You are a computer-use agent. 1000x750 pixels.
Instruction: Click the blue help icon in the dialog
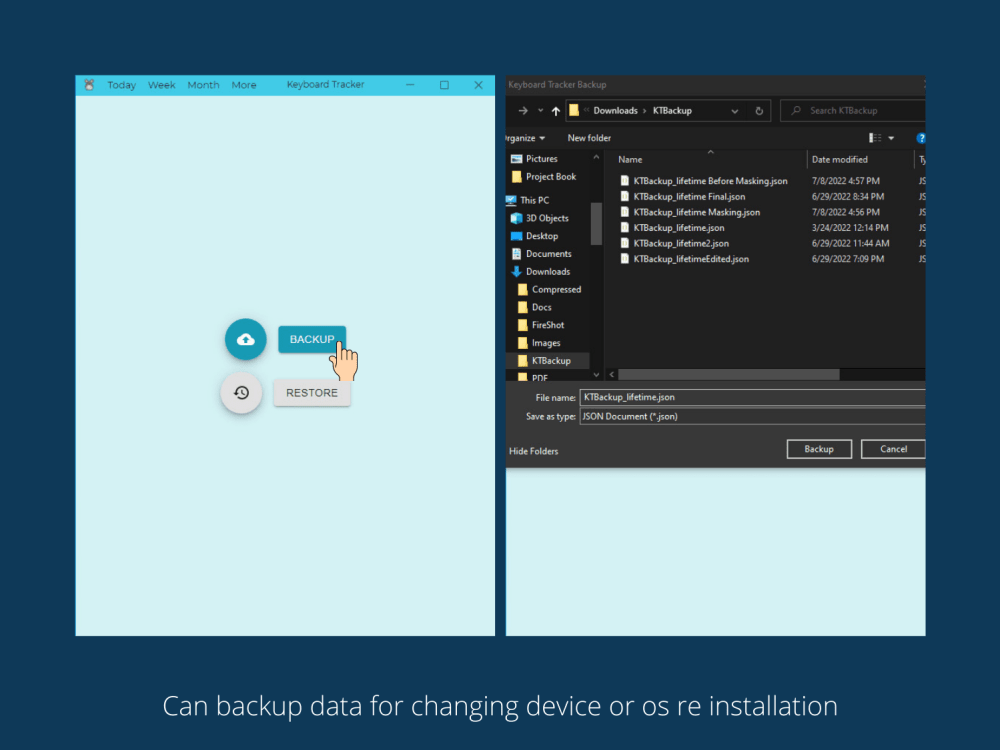click(x=921, y=138)
